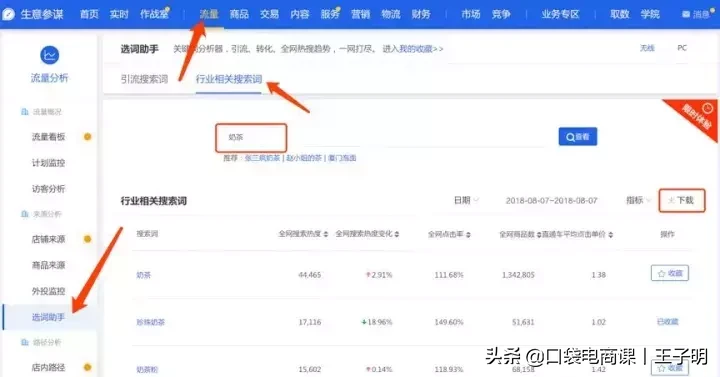Open the 珍珠奶茶 search term link

point(151,322)
